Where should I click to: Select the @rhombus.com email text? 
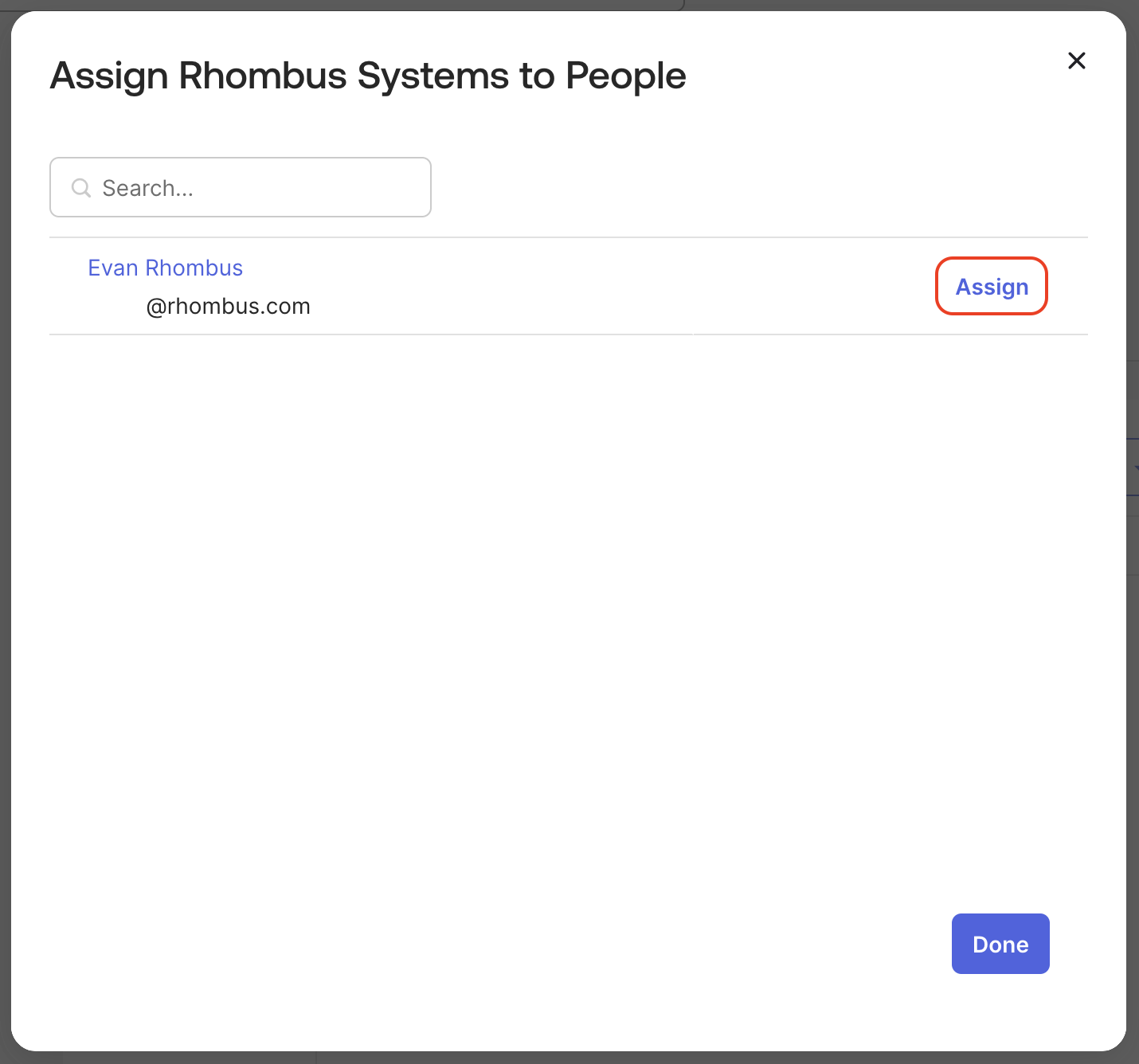[229, 307]
